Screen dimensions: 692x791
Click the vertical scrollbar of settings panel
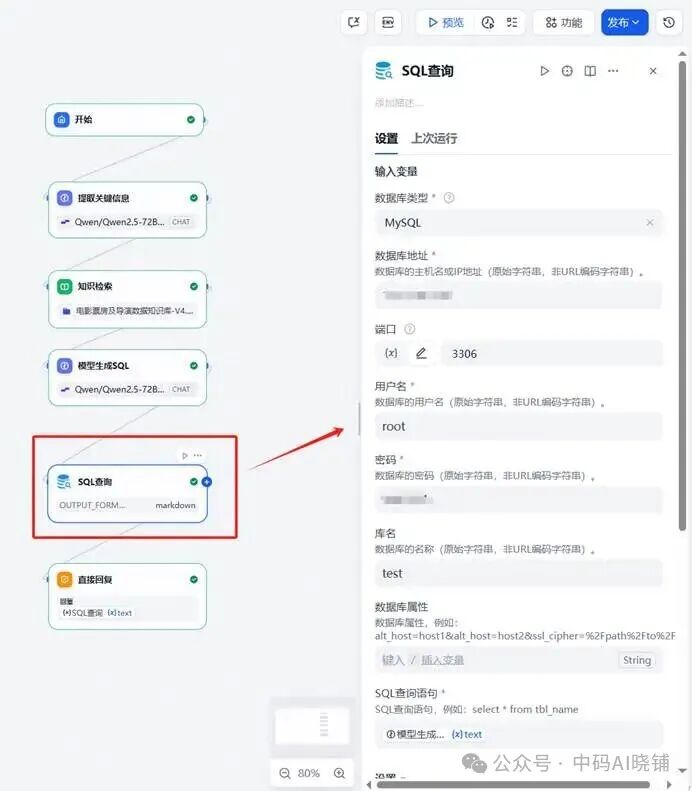[682, 296]
